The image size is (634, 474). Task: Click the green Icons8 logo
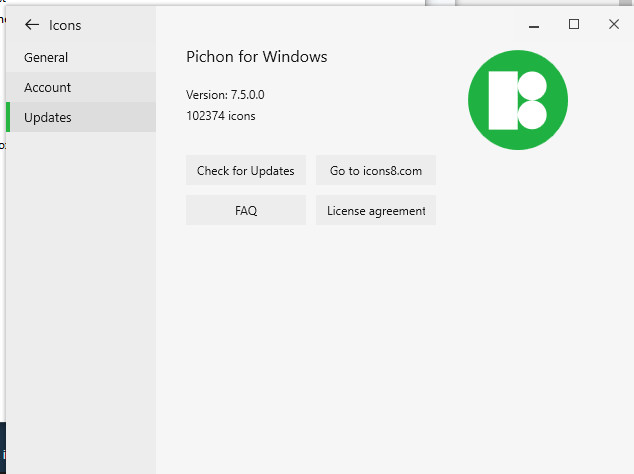(518, 100)
